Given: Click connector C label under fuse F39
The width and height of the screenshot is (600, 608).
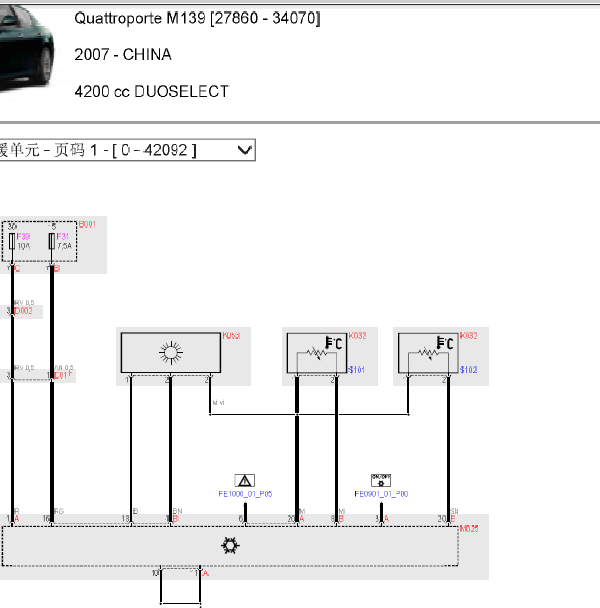Looking at the screenshot, I should [17, 268].
